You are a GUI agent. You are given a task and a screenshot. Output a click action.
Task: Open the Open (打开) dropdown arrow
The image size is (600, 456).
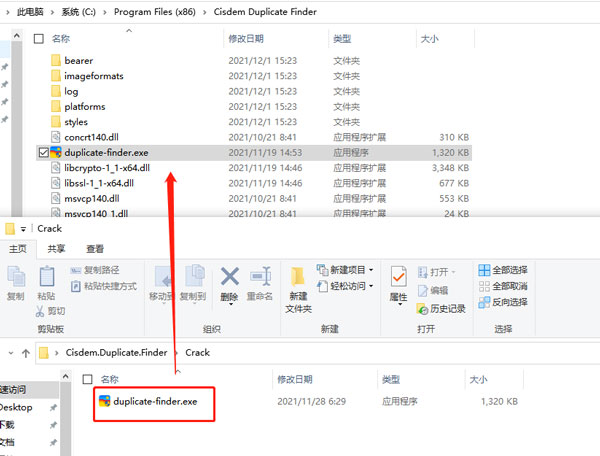[x=453, y=272]
